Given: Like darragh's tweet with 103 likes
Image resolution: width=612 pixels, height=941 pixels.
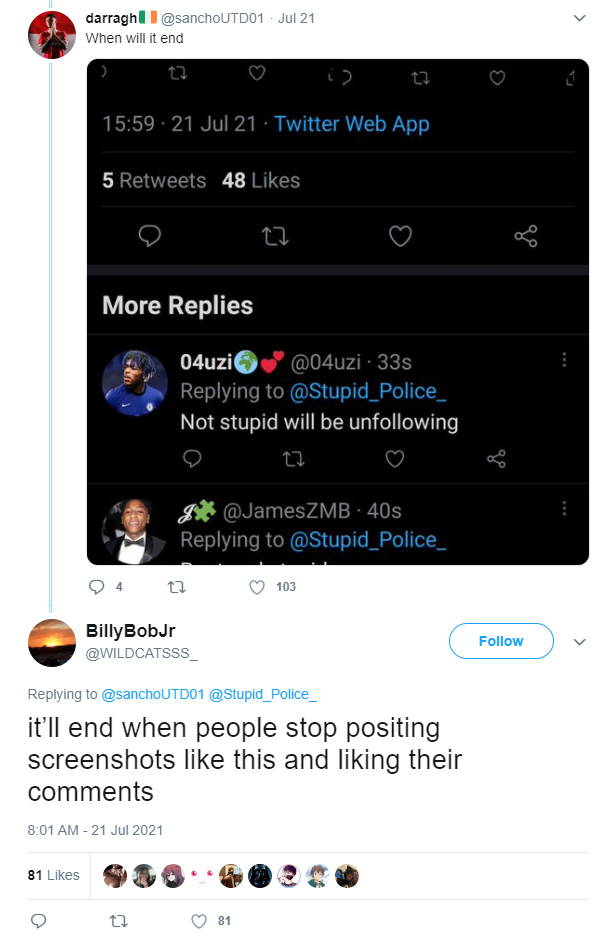Looking at the screenshot, I should tap(257, 586).
